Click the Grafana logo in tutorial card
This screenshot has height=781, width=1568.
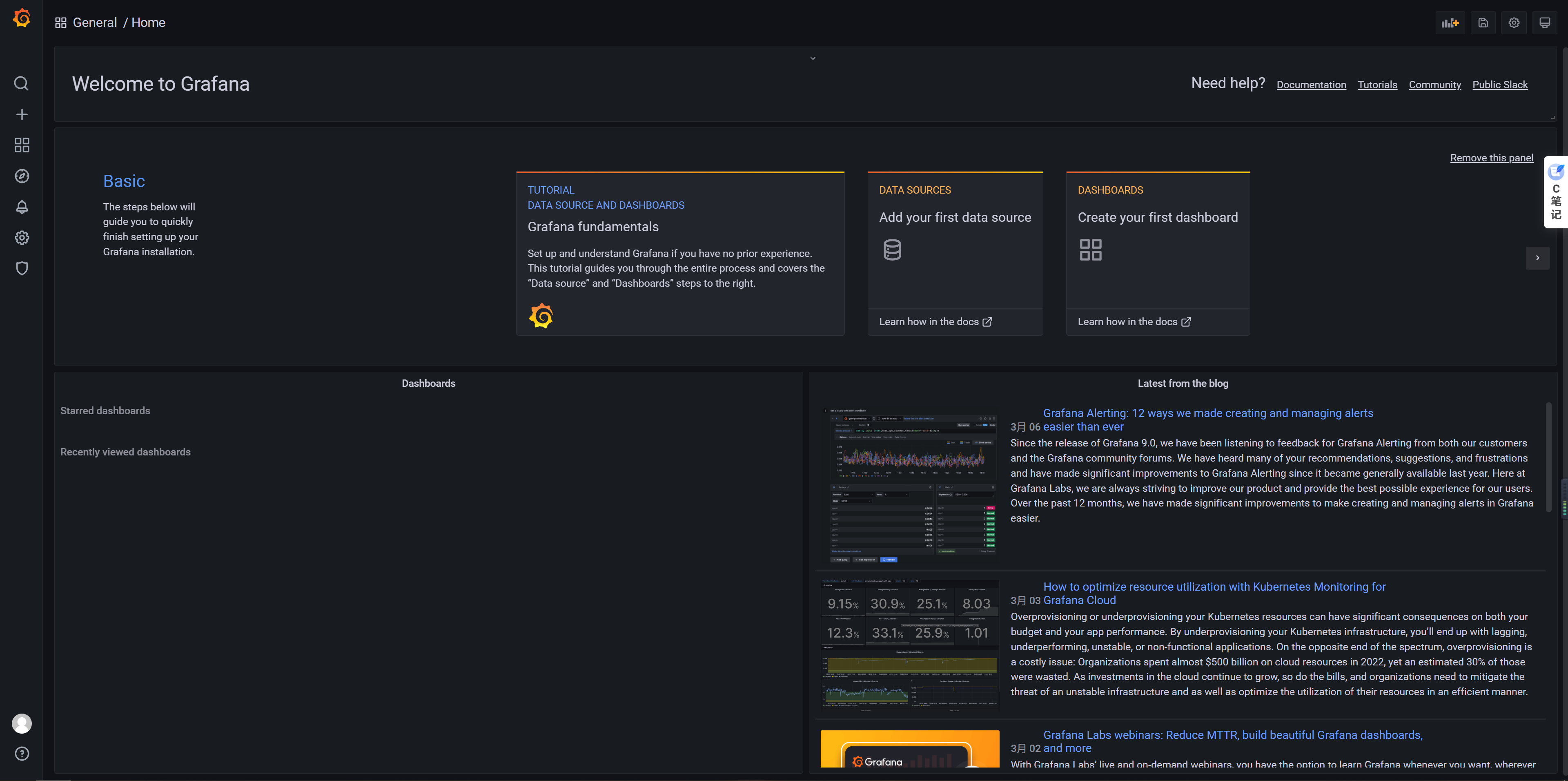(541, 316)
